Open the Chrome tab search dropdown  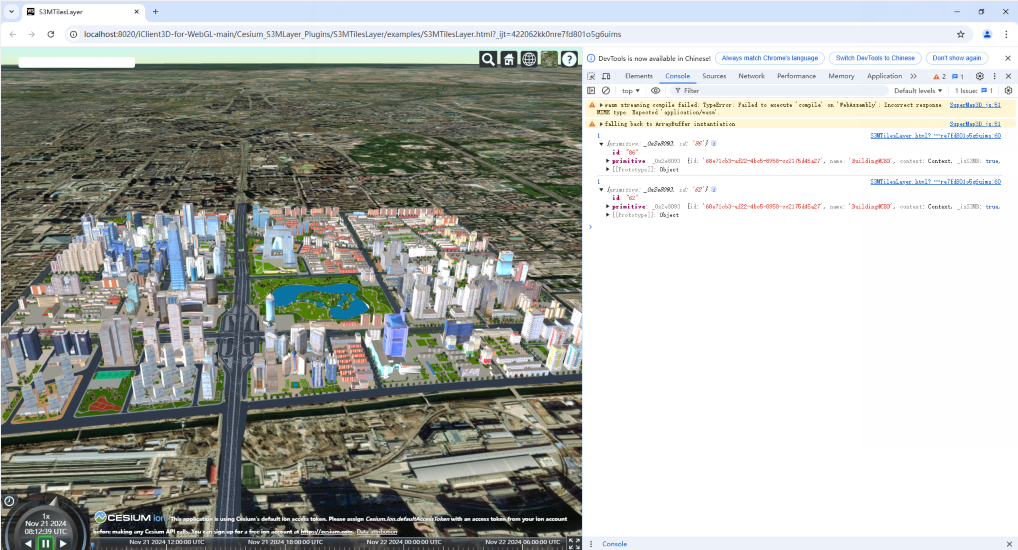click(11, 12)
